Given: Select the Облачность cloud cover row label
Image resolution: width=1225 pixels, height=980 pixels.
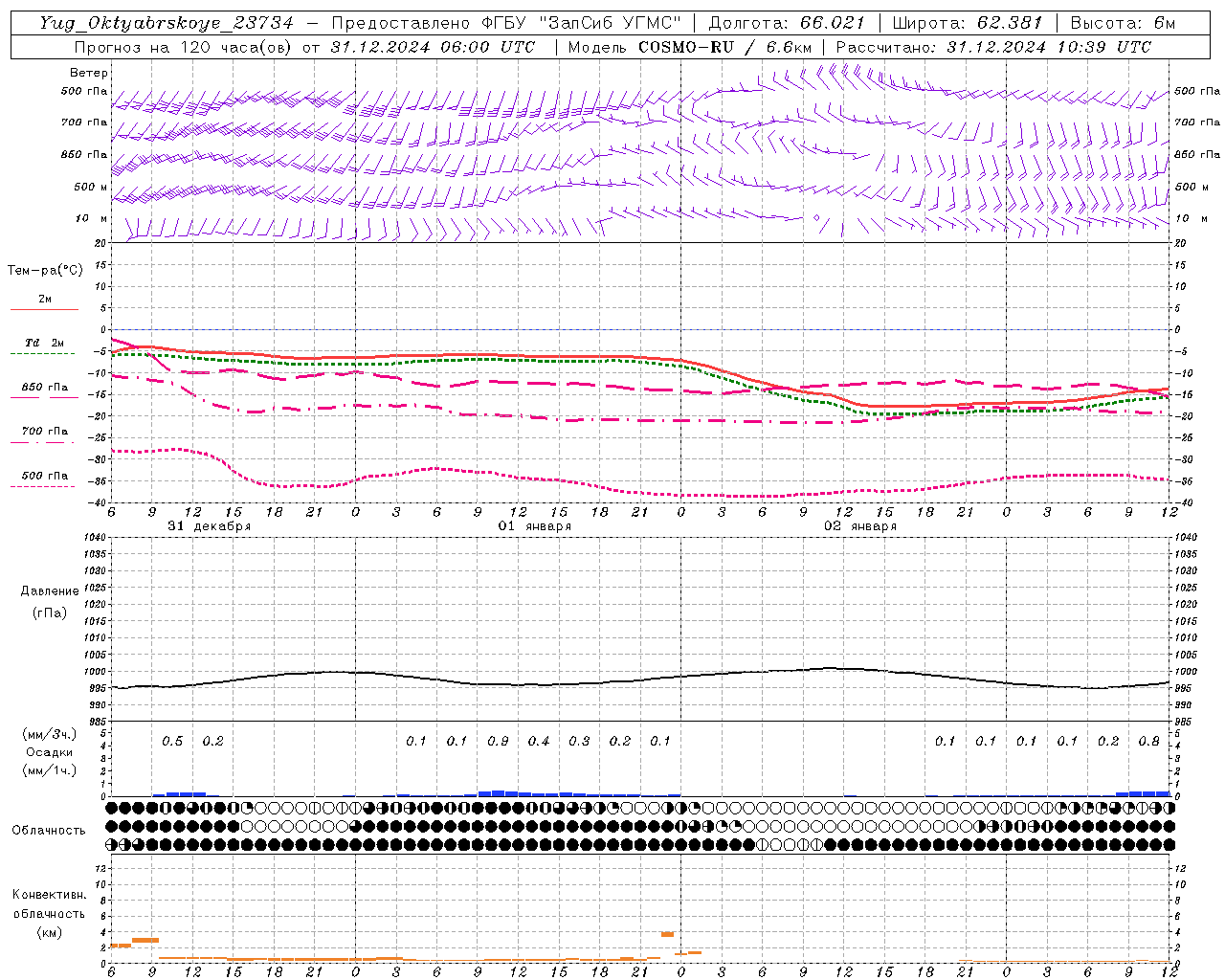Looking at the screenshot, I should pos(49,831).
